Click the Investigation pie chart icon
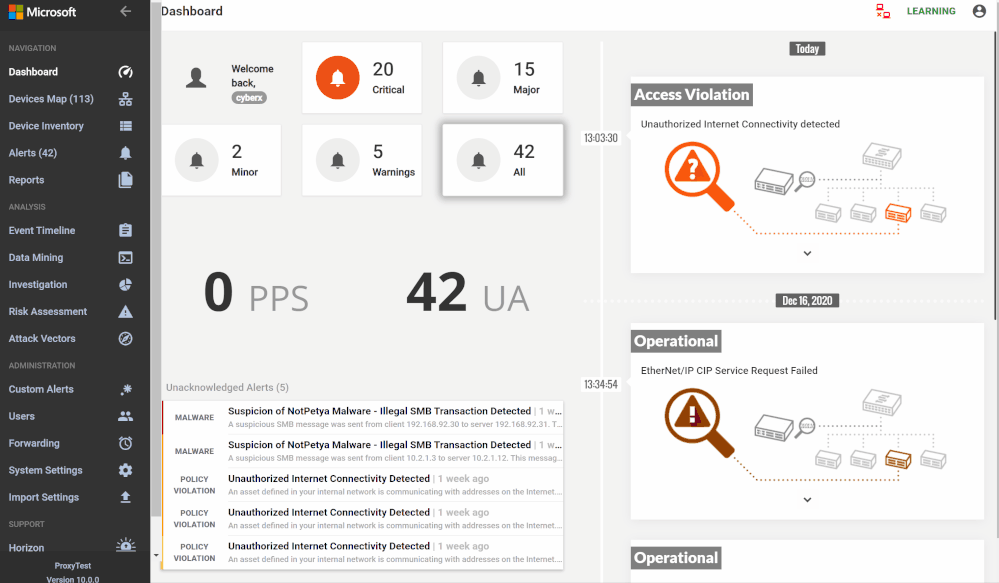999x583 pixels. pos(126,285)
